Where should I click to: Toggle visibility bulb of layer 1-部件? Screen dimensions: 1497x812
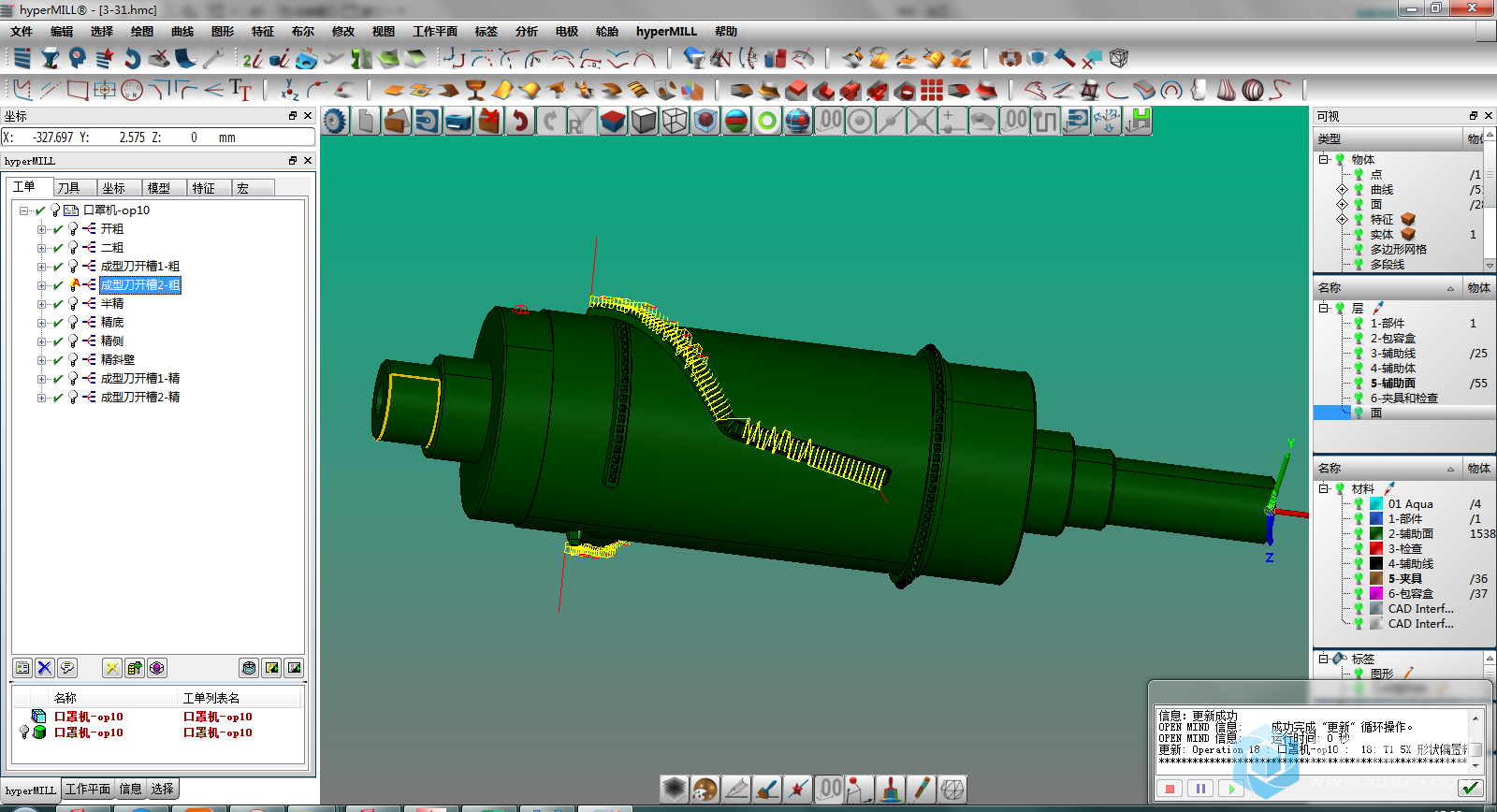(x=1359, y=323)
